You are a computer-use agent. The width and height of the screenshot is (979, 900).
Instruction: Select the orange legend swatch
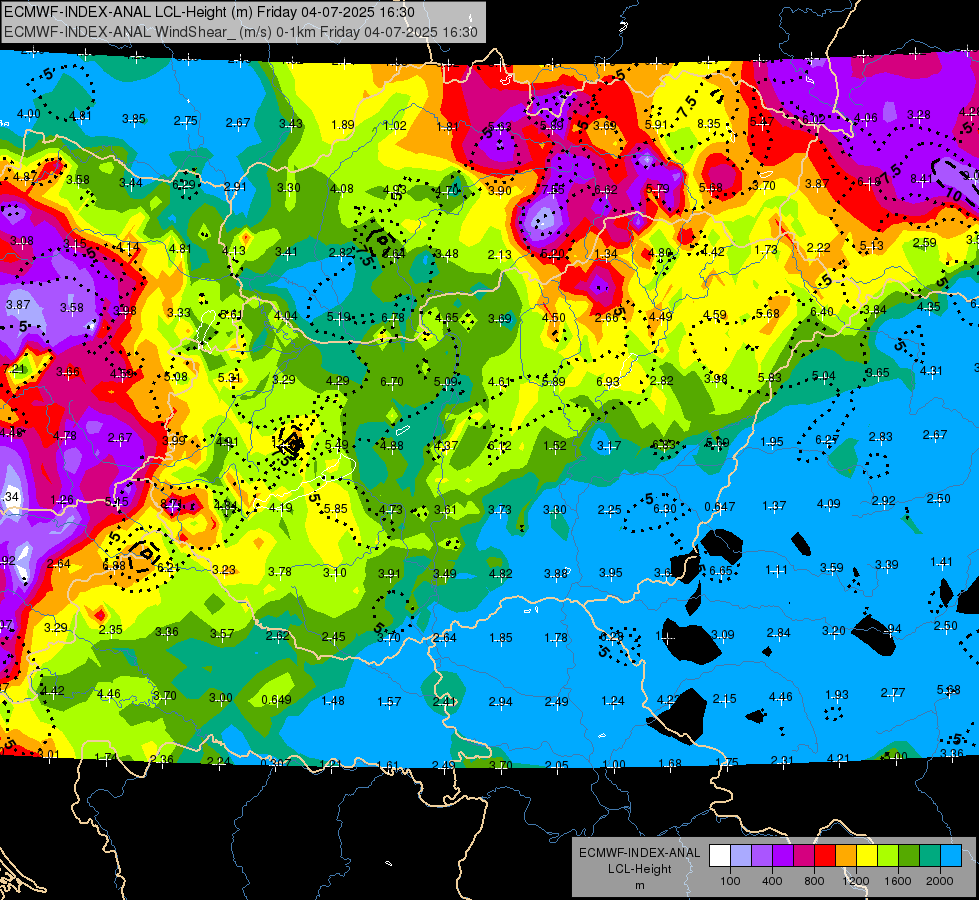click(x=846, y=856)
